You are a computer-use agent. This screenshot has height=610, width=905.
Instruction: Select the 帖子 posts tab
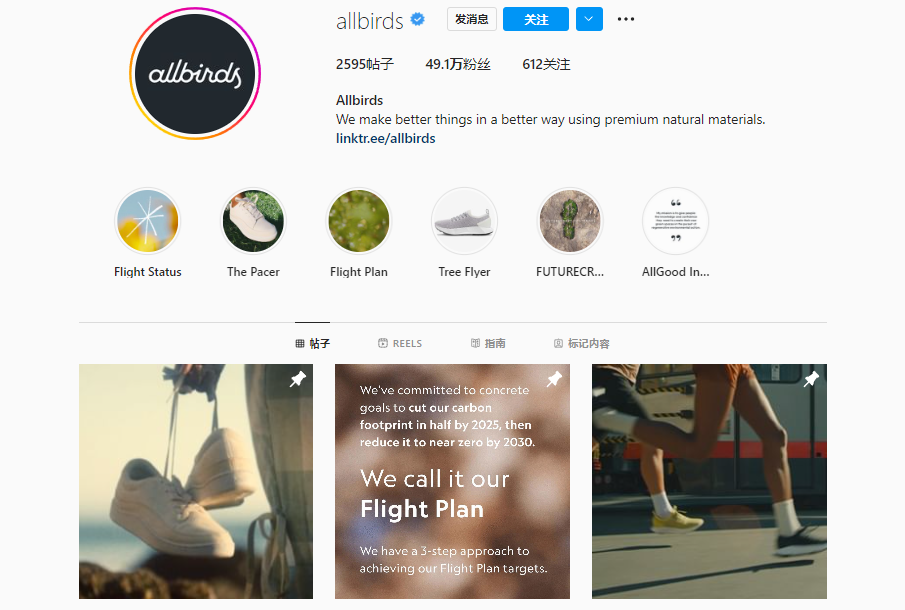coord(312,343)
